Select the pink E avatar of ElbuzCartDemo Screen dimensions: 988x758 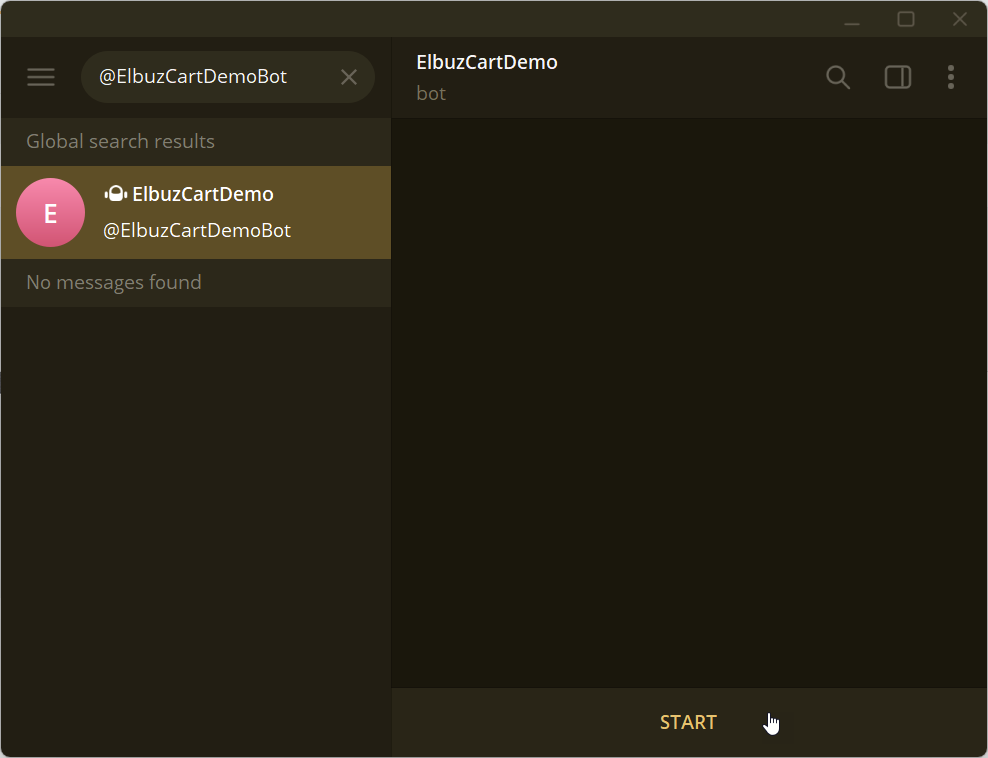pyautogui.click(x=51, y=213)
